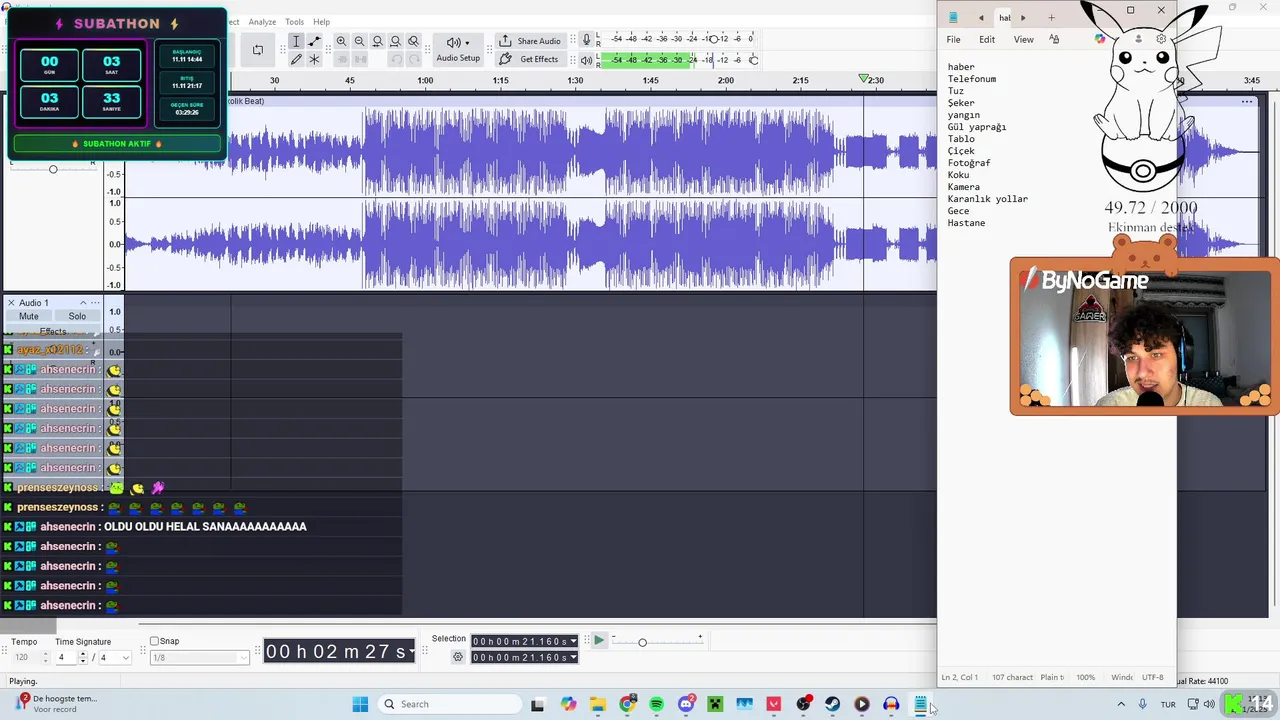Viewport: 1280px width, 720px height.
Task: Click the time signature numerator field
Action: [64, 657]
